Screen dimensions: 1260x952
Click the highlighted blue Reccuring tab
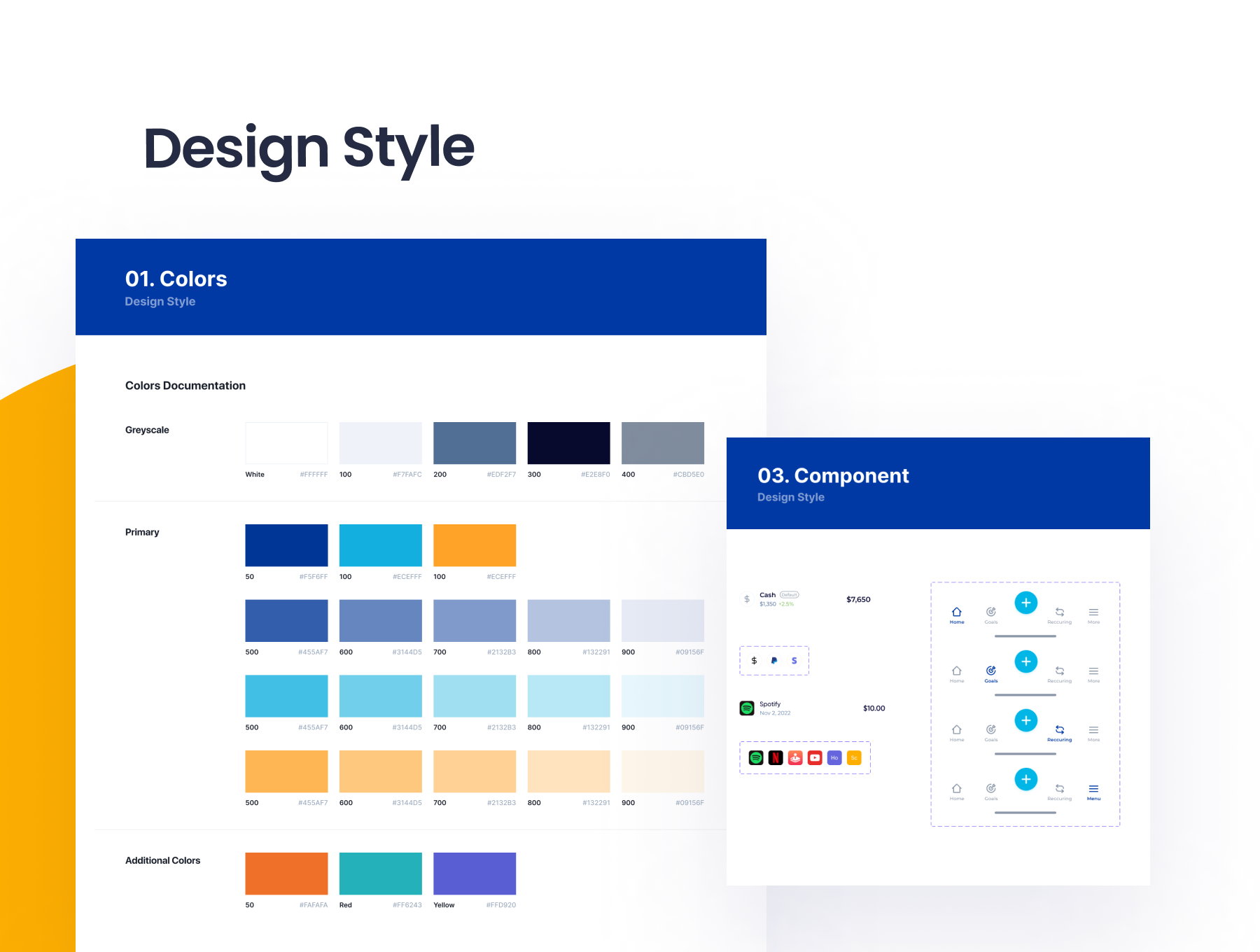pos(1059,732)
